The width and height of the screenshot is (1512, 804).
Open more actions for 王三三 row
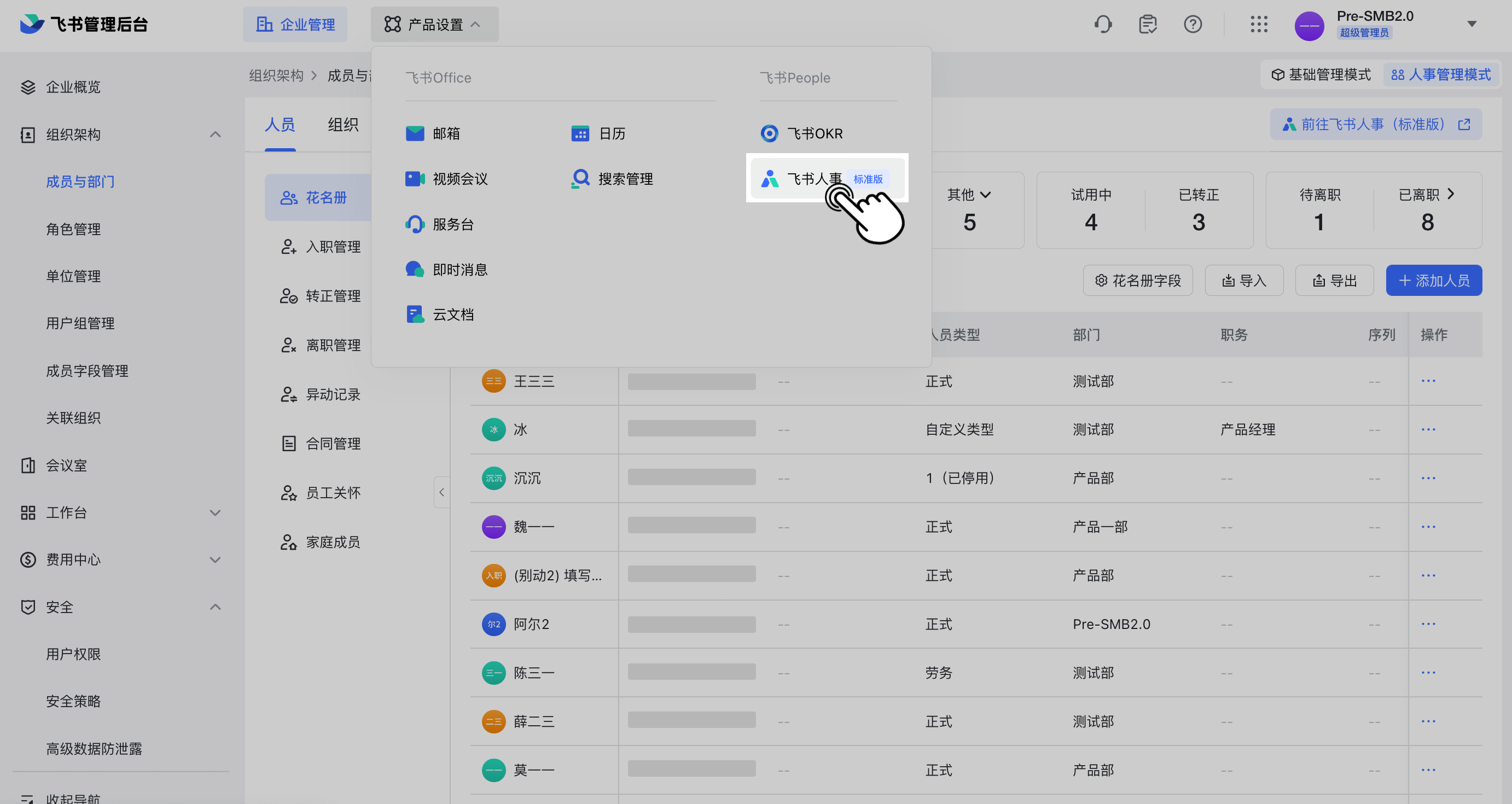pyautogui.click(x=1428, y=381)
